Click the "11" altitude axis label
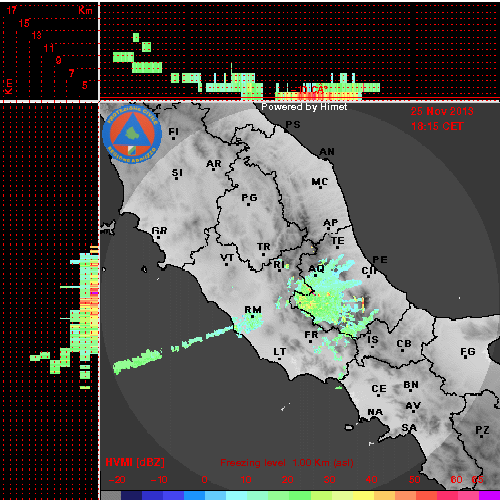The width and height of the screenshot is (500, 500). pos(49,48)
